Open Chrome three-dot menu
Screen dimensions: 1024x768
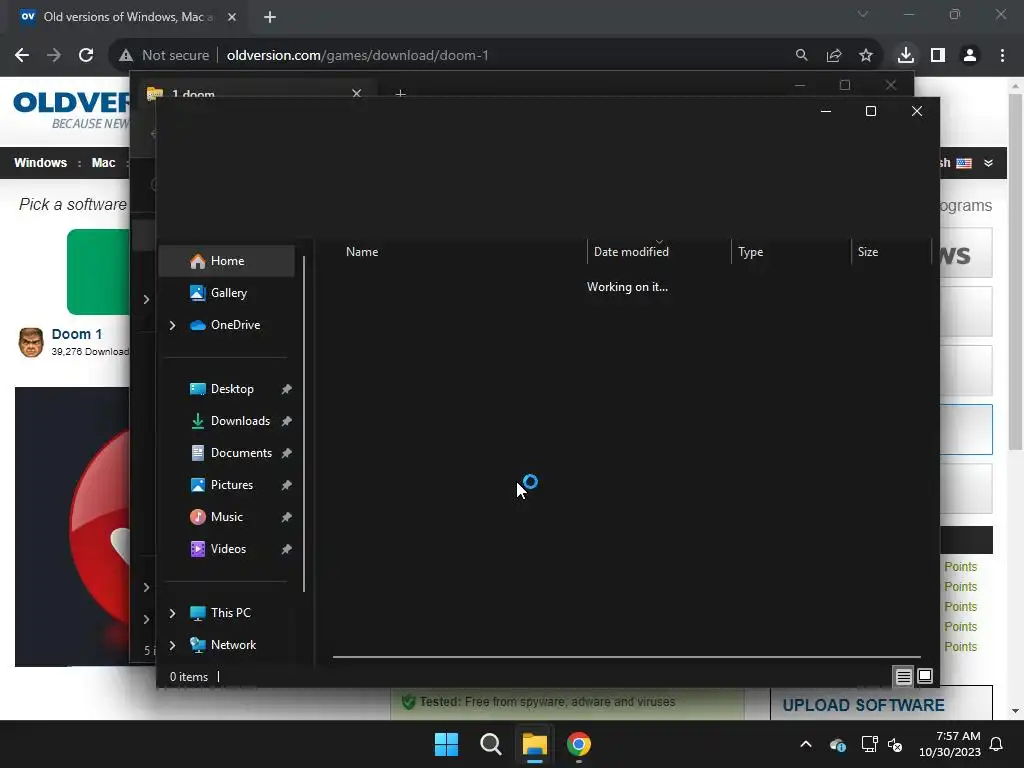tap(1002, 56)
